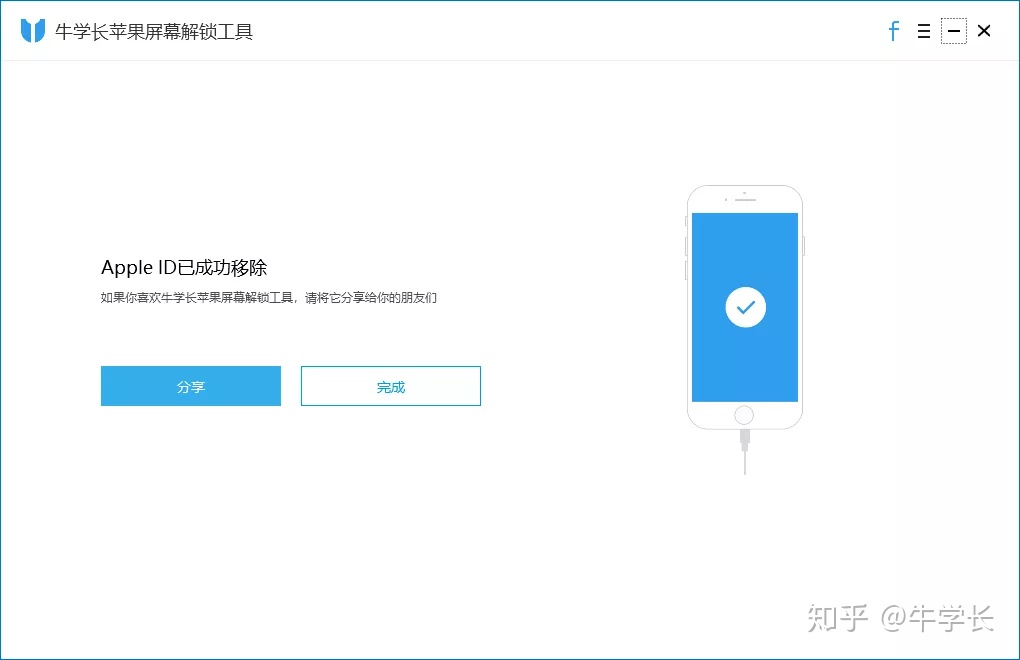The height and width of the screenshot is (660, 1020).
Task: Click the 牛学长 app logo icon
Action: [x=33, y=31]
